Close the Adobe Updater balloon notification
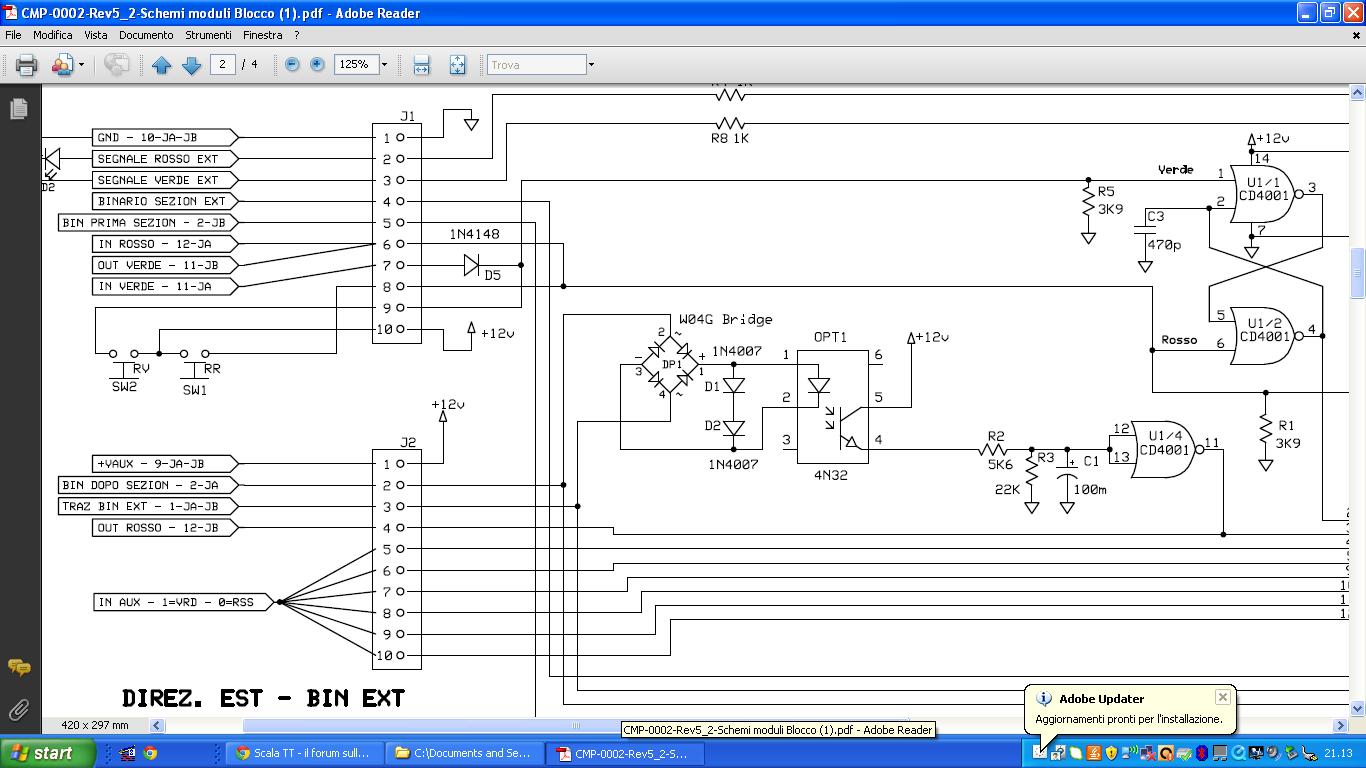The image size is (1366, 768). click(1222, 697)
